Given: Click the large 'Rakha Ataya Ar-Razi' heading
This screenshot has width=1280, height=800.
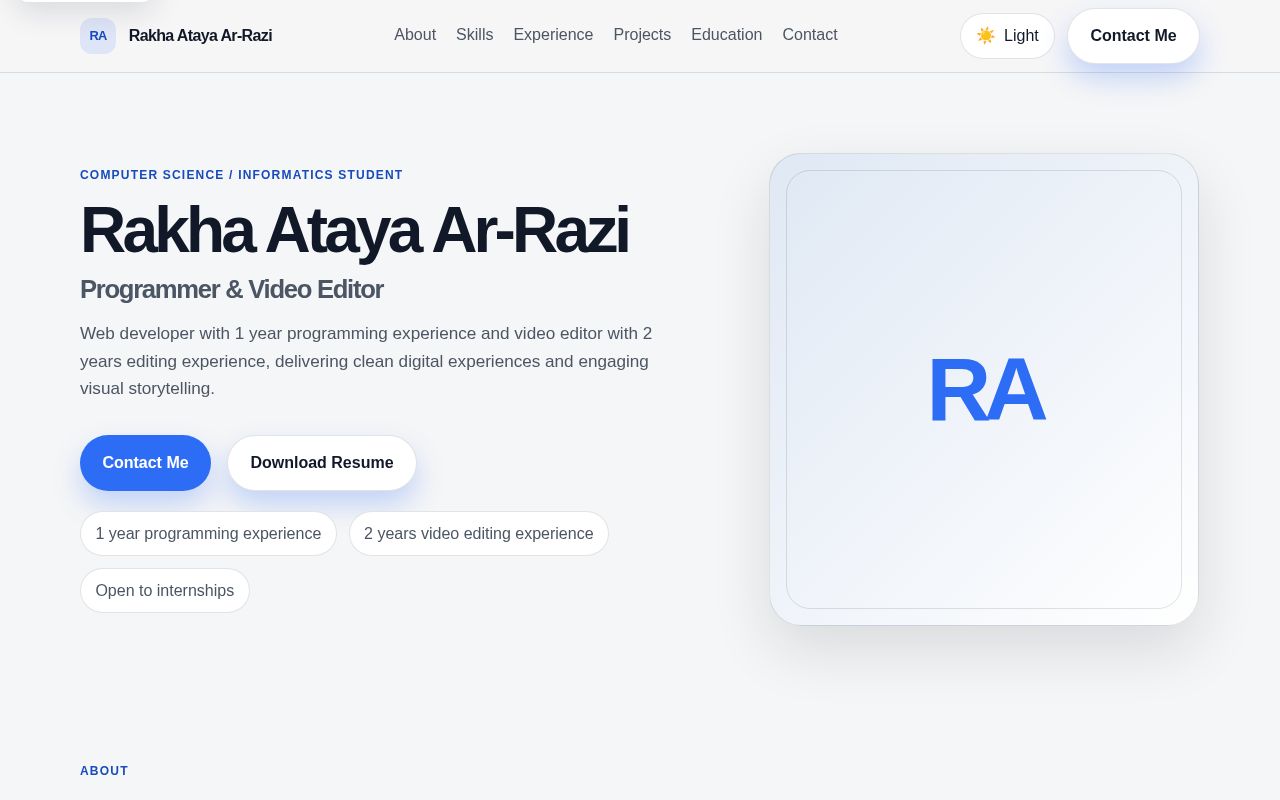Looking at the screenshot, I should click(354, 230).
